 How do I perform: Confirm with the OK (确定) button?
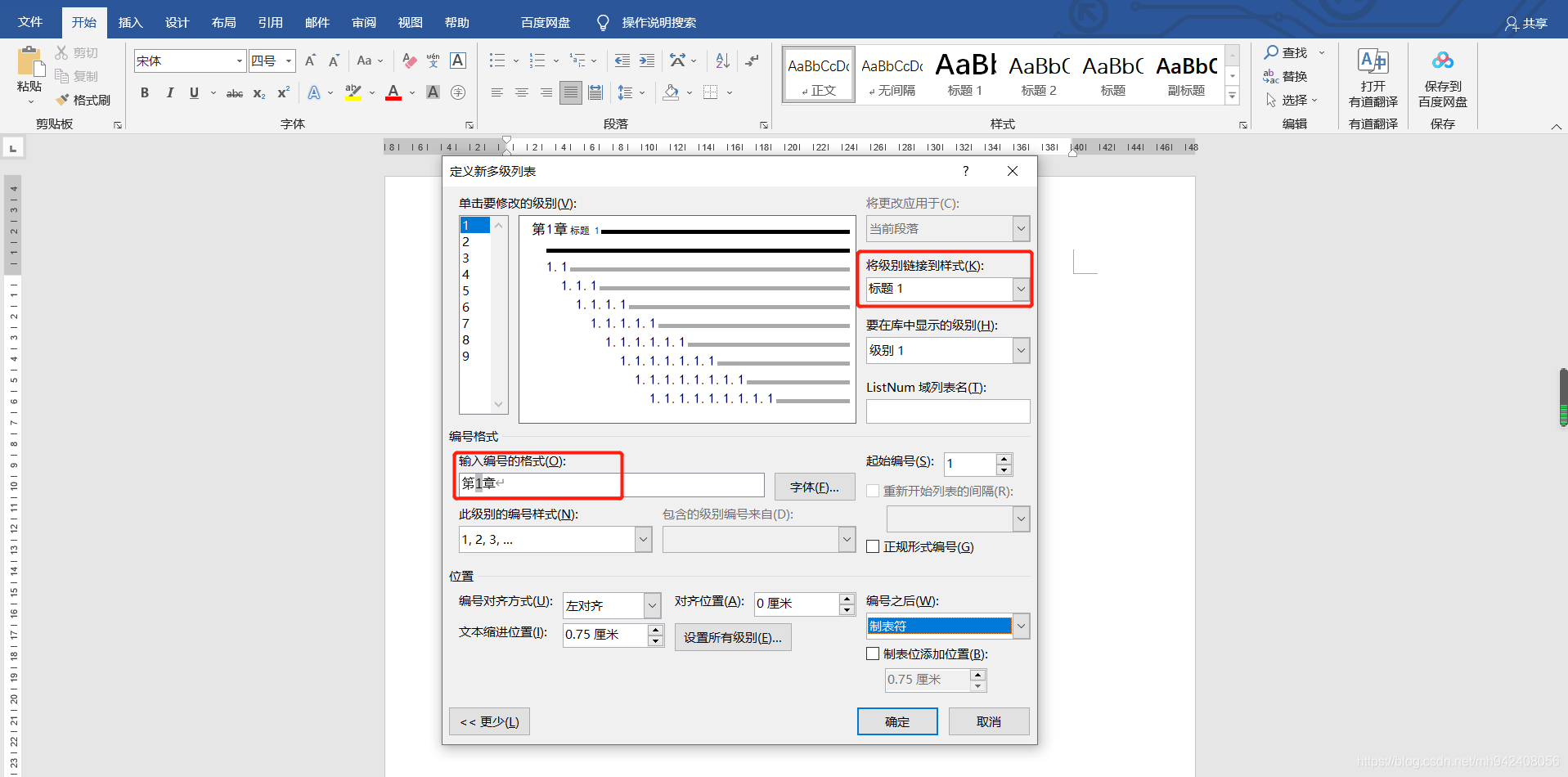(897, 721)
